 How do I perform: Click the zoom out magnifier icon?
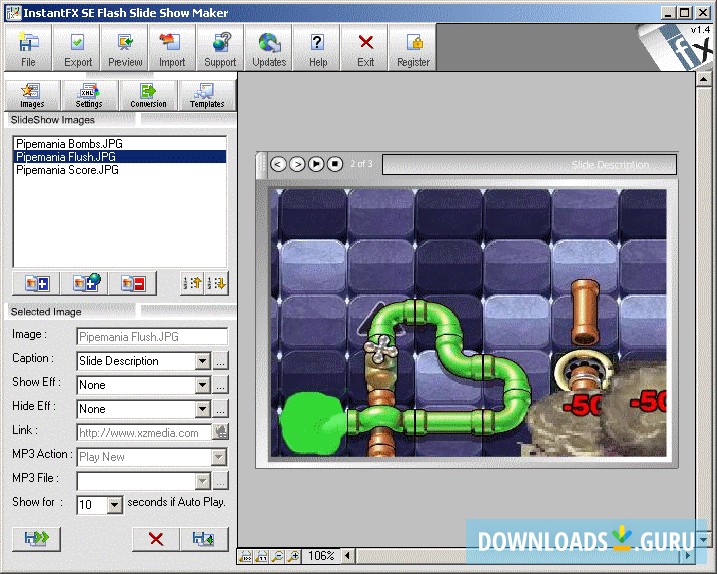pos(277,556)
